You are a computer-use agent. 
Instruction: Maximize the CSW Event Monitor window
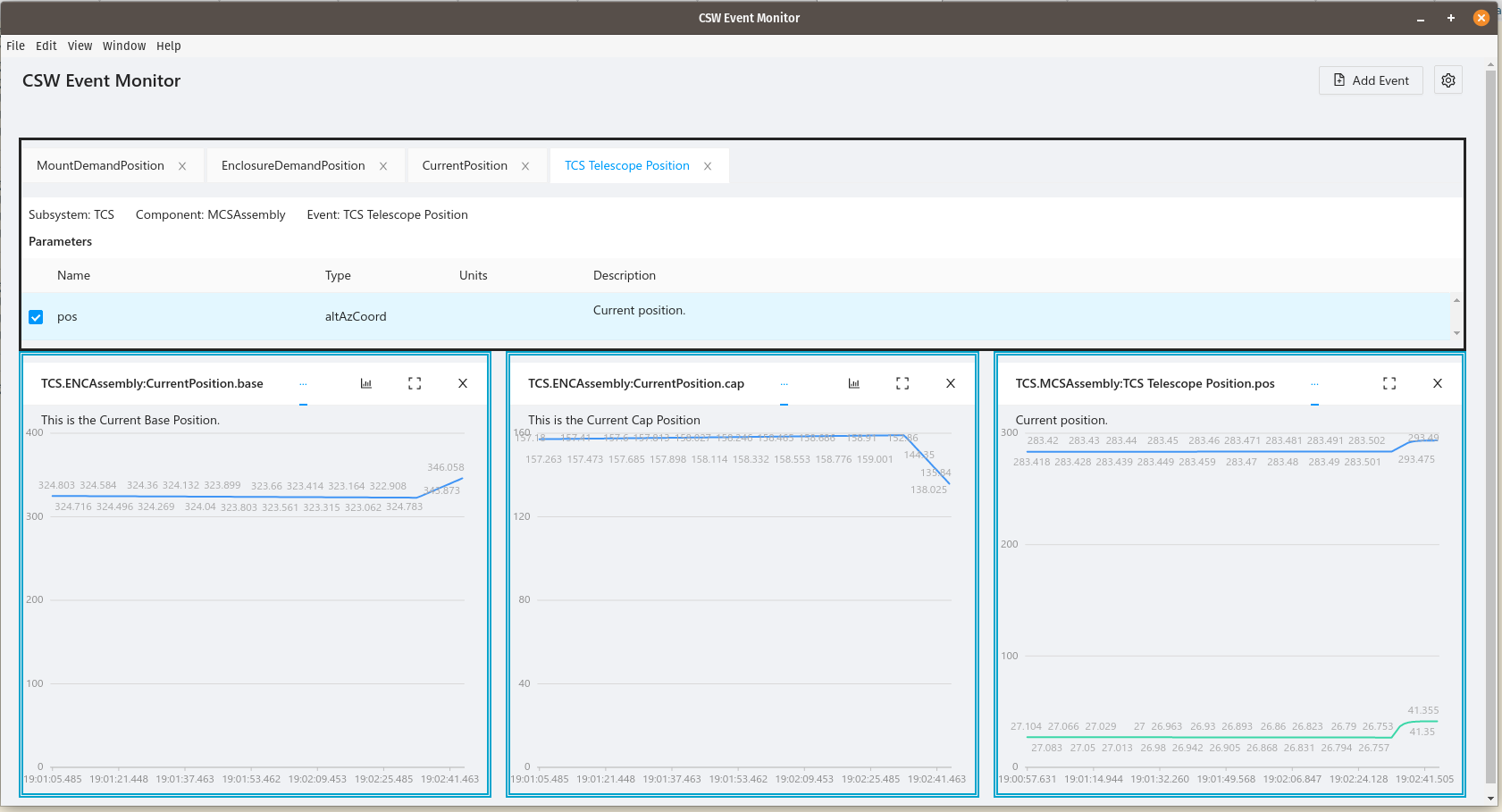click(1451, 18)
